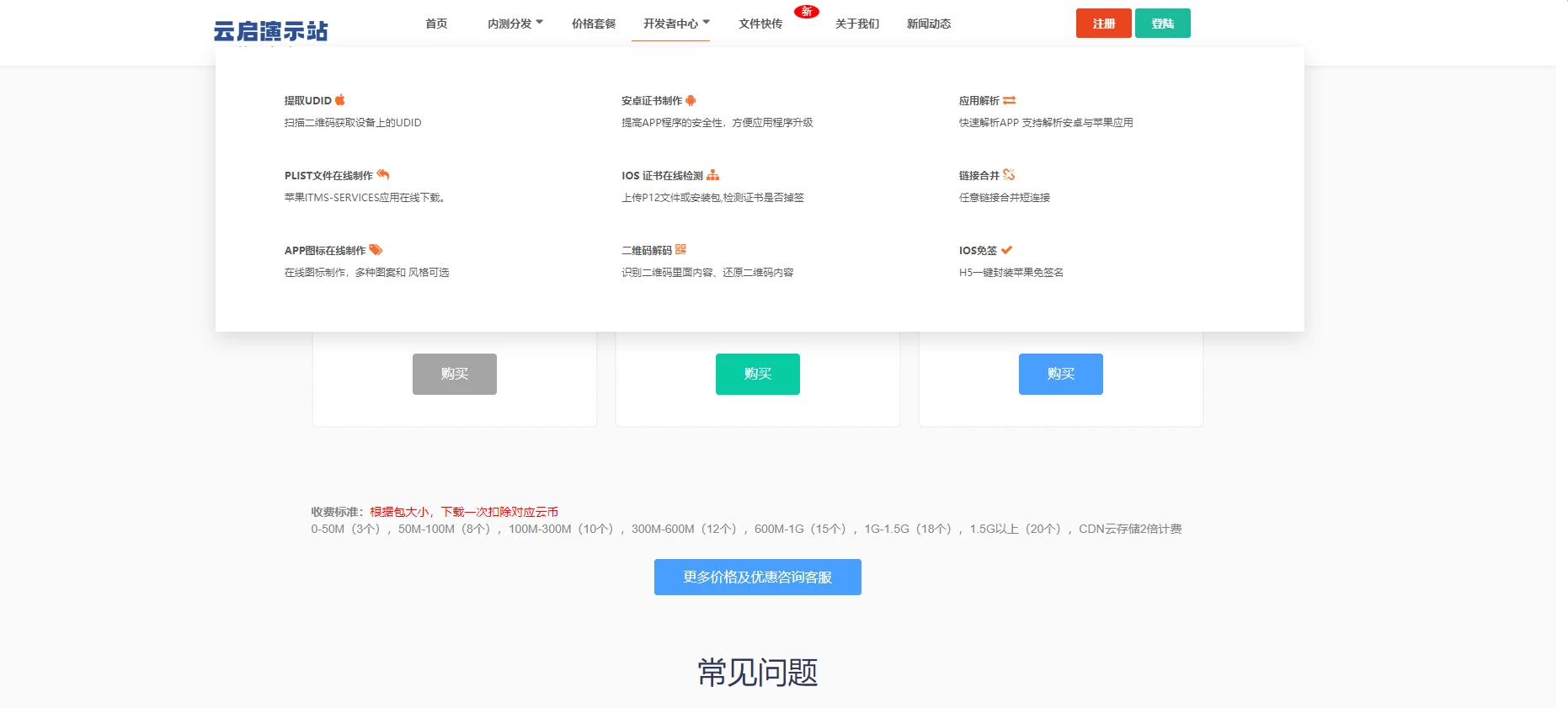Click the broken link icon beside 链接合并

click(x=1009, y=175)
